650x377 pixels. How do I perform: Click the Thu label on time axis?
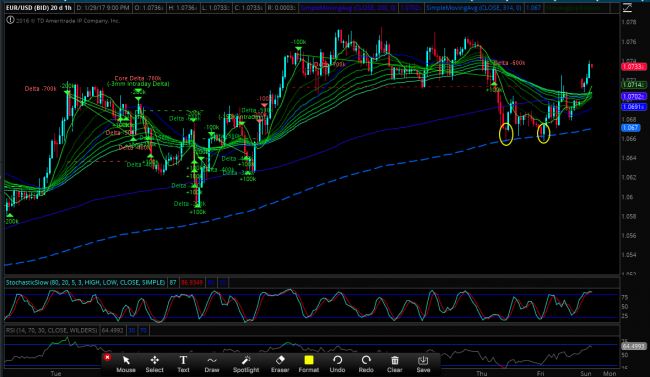coord(482,373)
